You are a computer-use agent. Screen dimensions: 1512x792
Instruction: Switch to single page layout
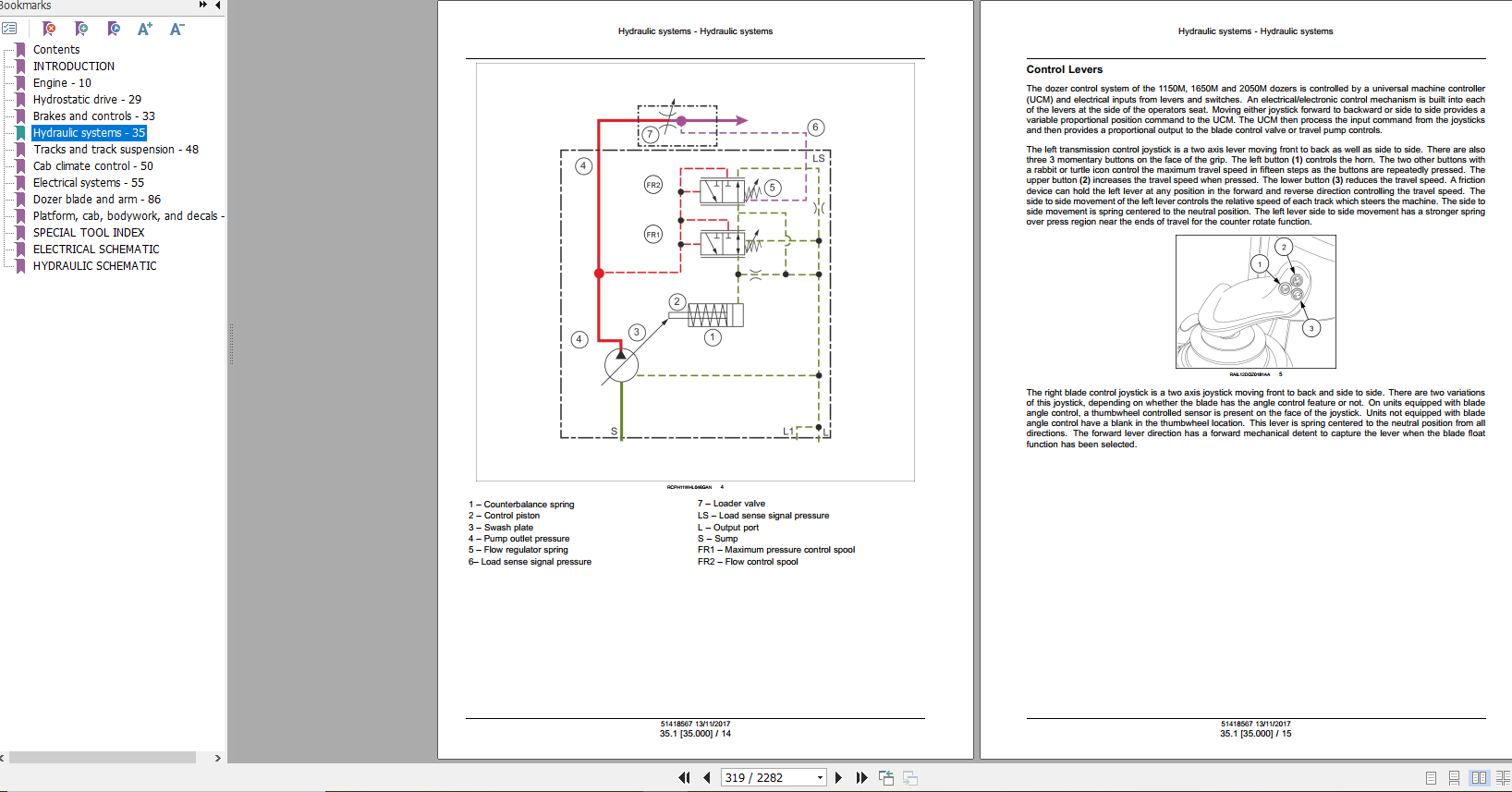pos(1431,778)
